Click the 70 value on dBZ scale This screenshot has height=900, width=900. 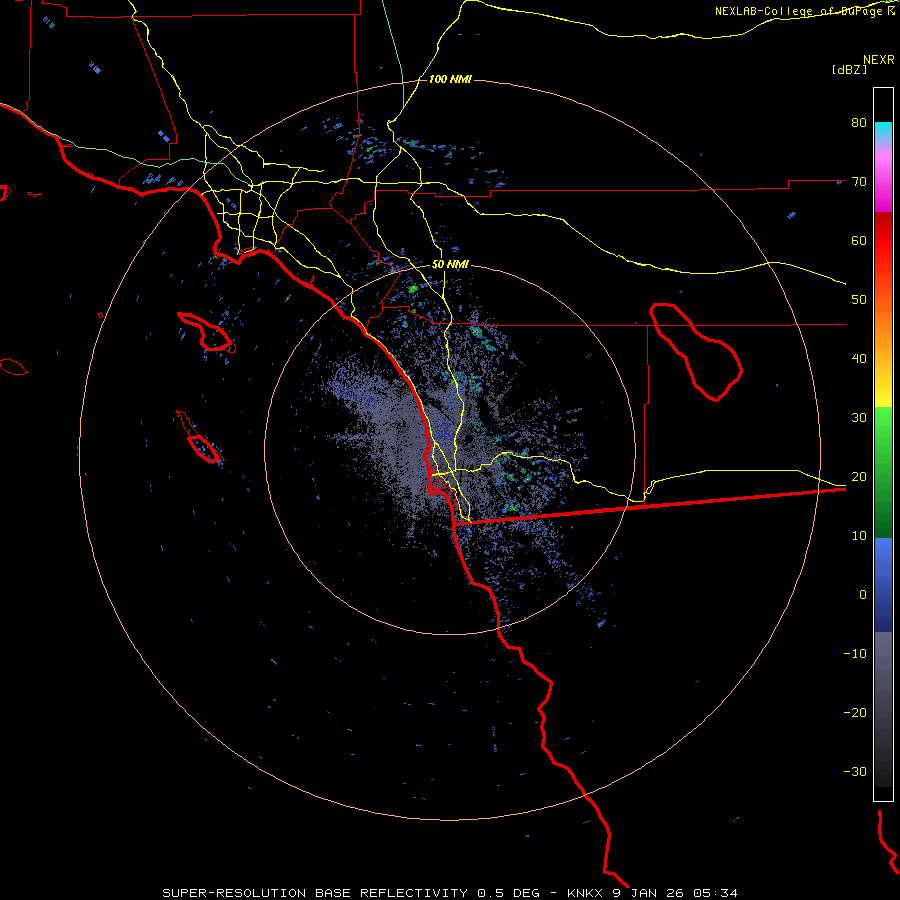[859, 181]
